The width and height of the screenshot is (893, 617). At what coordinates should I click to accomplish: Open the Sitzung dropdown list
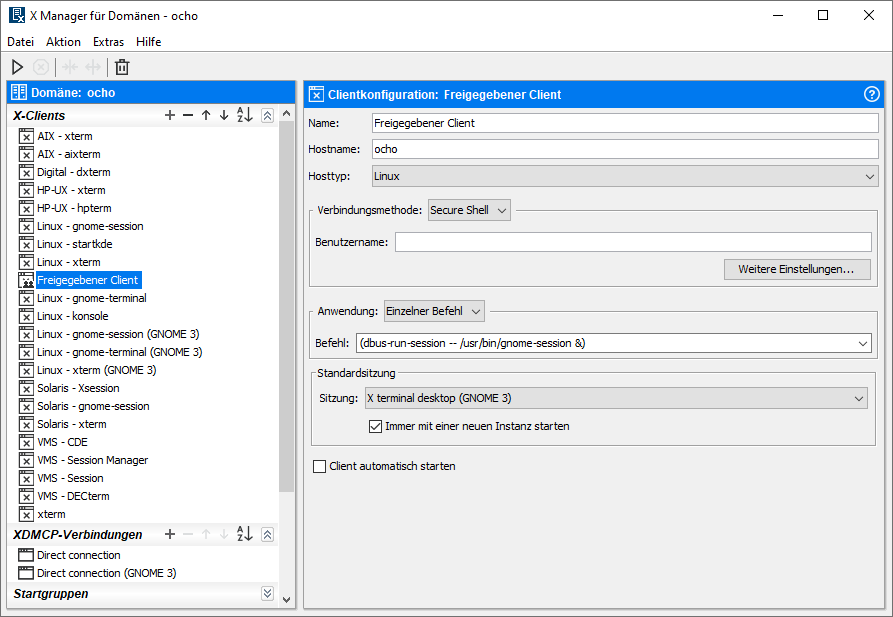(x=615, y=398)
